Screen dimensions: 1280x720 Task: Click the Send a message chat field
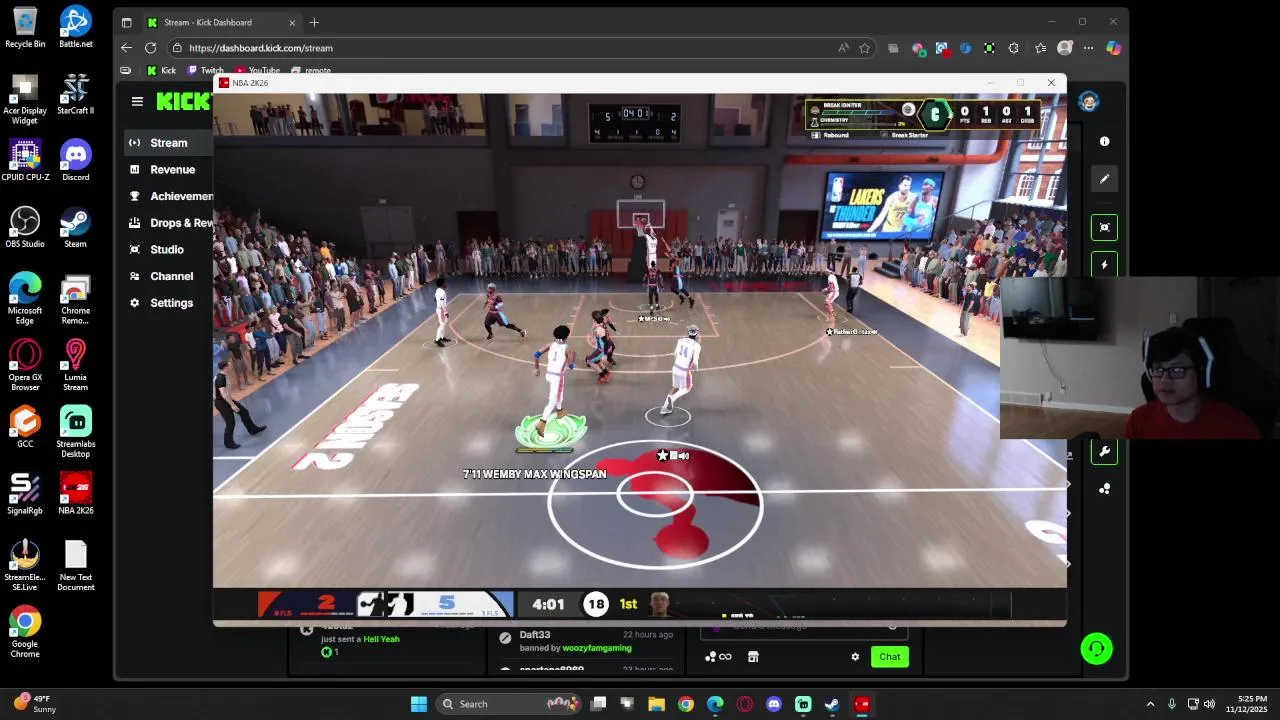804,627
